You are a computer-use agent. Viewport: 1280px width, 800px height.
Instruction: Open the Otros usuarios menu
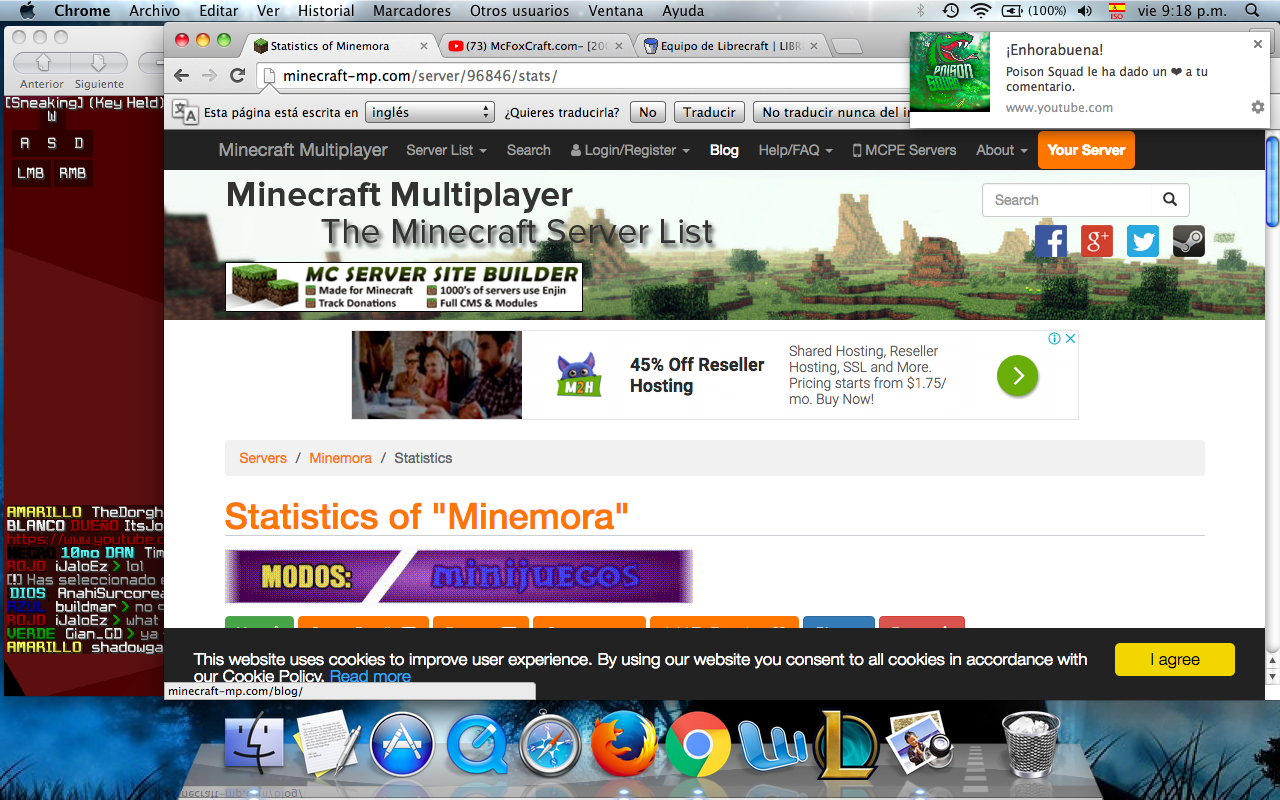(519, 11)
